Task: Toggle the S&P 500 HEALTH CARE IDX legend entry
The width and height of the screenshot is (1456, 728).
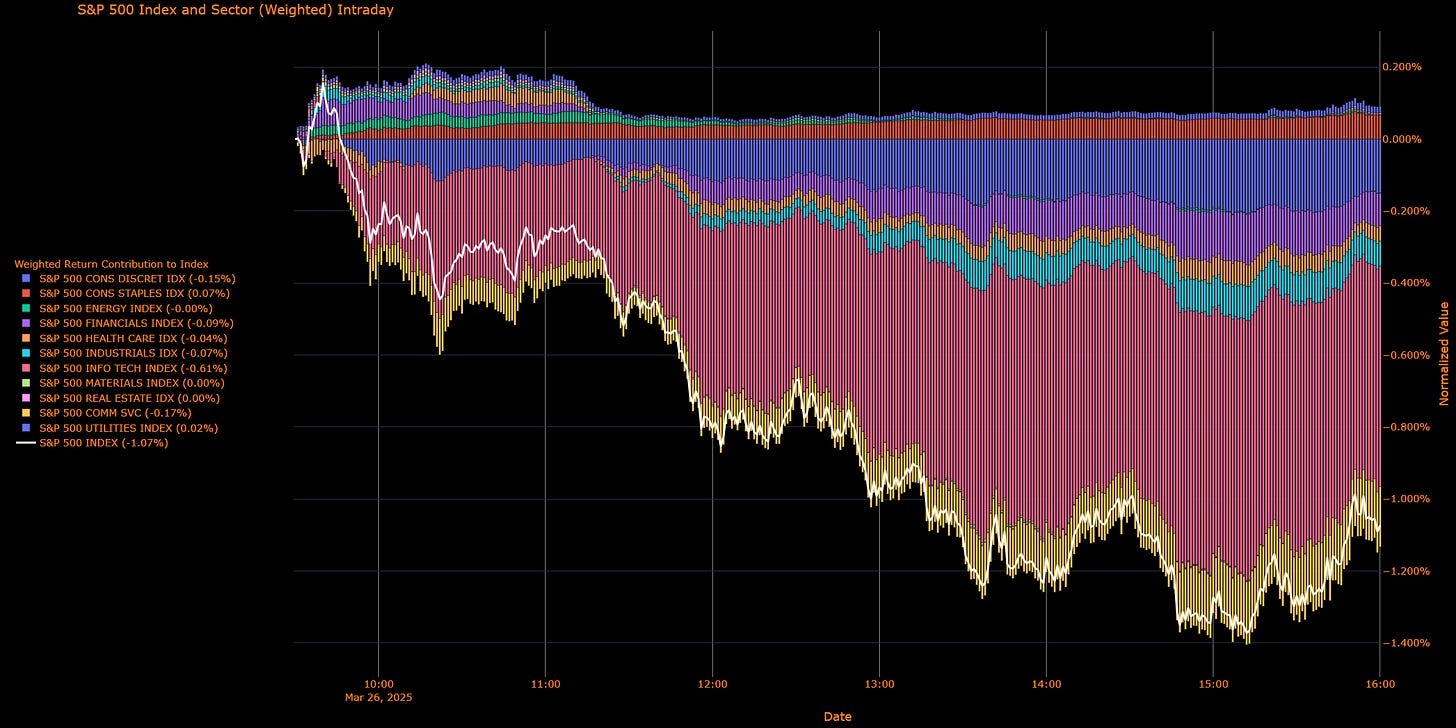Action: click(x=124, y=338)
